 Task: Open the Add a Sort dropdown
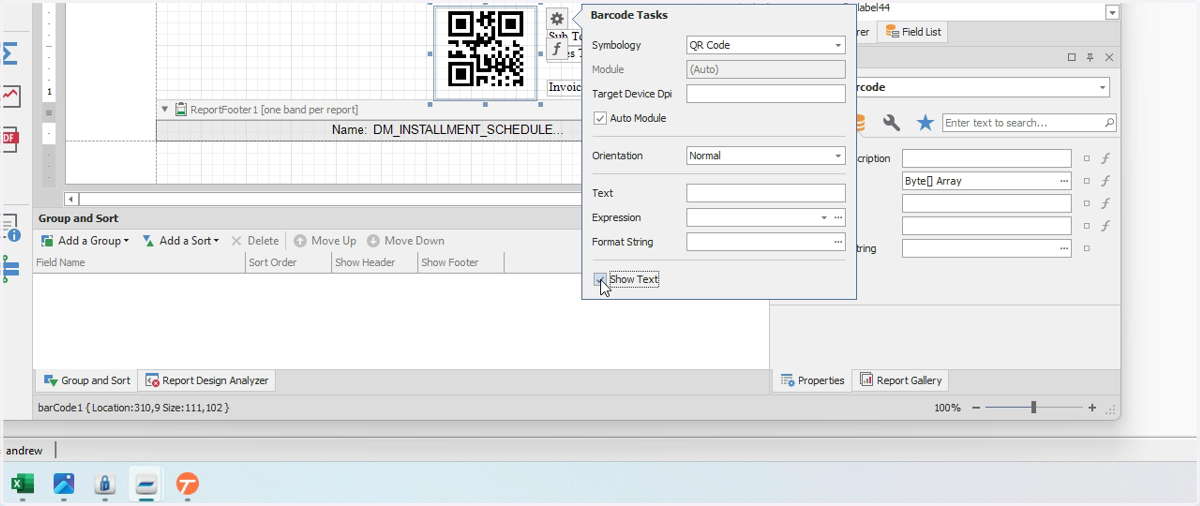click(x=180, y=241)
